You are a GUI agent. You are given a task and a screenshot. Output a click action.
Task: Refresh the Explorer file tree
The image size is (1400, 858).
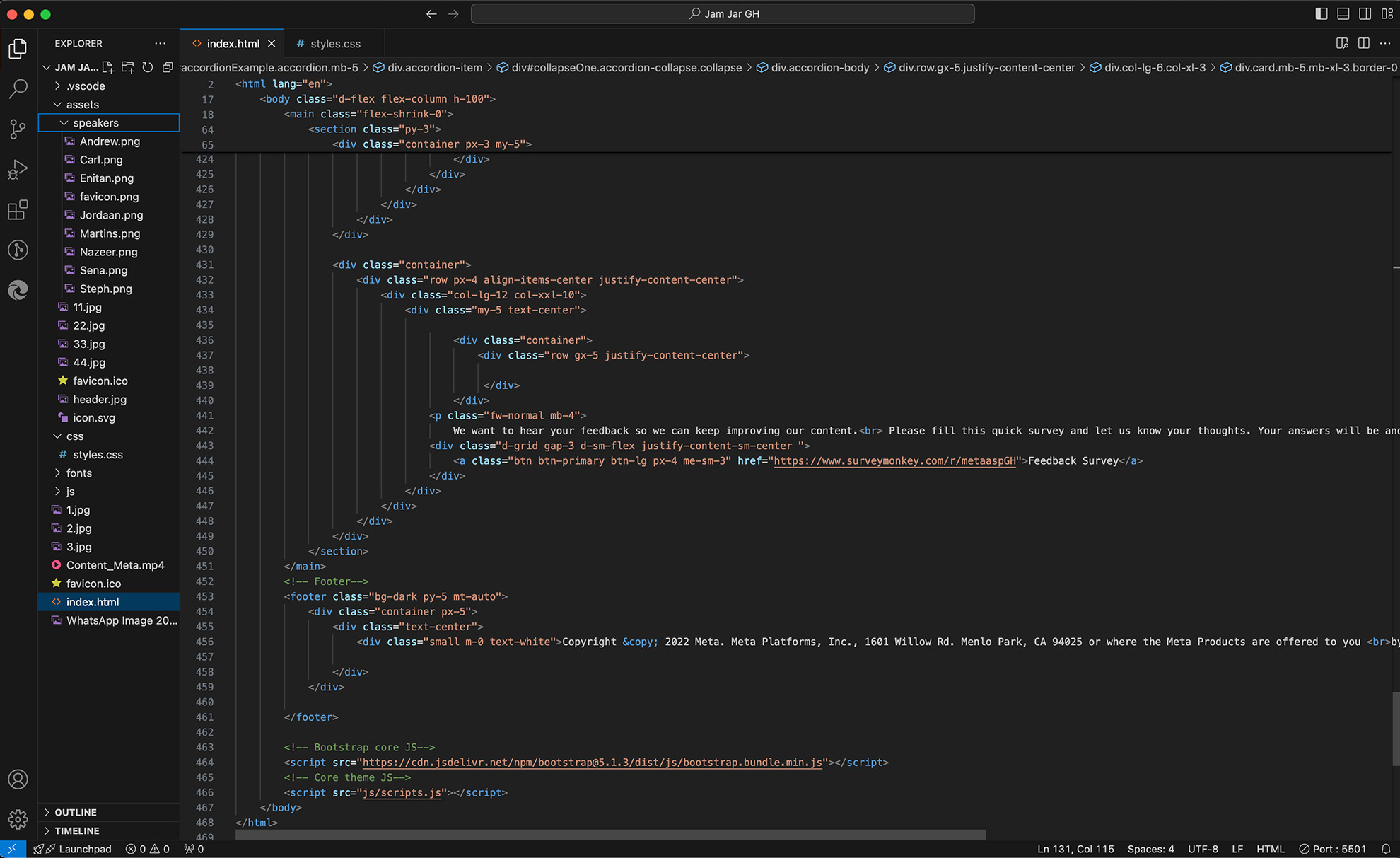147,67
